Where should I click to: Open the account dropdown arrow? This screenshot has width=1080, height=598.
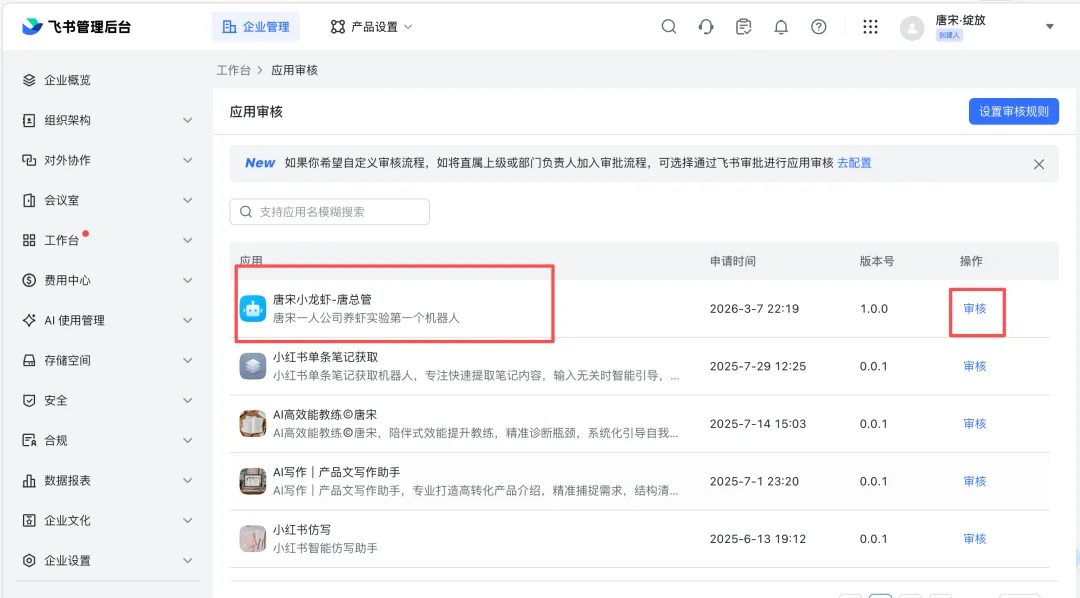click(1050, 27)
